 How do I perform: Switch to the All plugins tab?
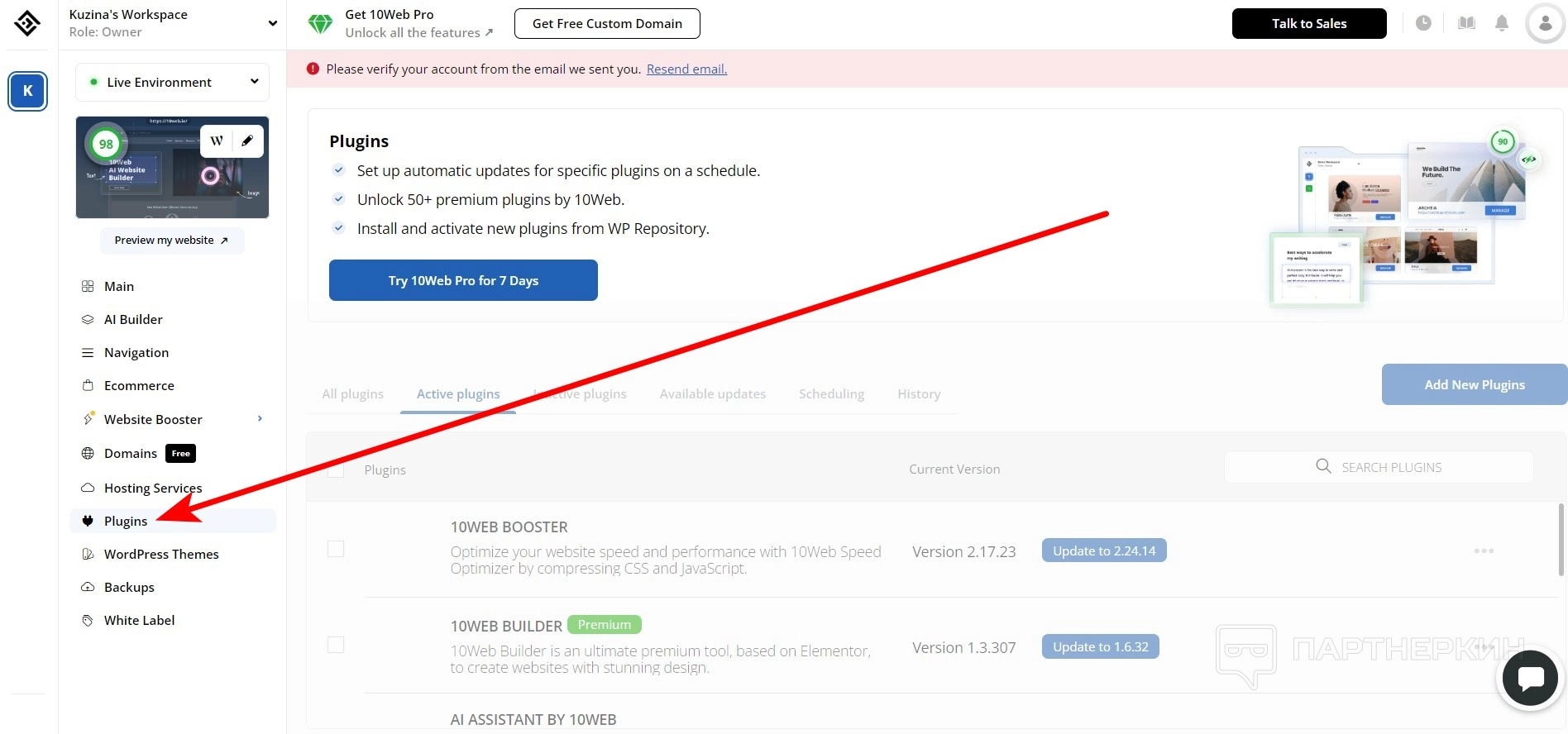coord(353,393)
